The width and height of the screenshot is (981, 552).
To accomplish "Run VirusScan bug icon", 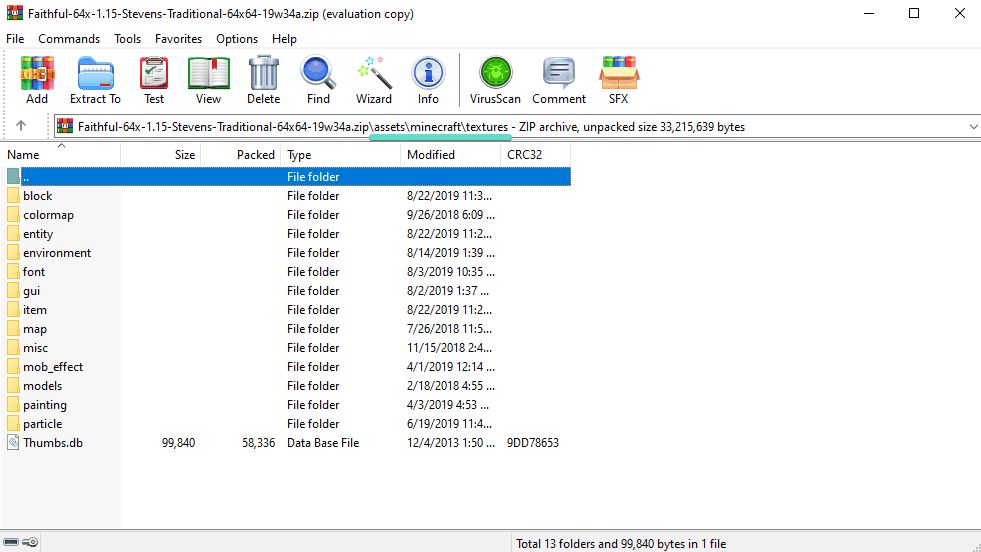I will 495,73.
